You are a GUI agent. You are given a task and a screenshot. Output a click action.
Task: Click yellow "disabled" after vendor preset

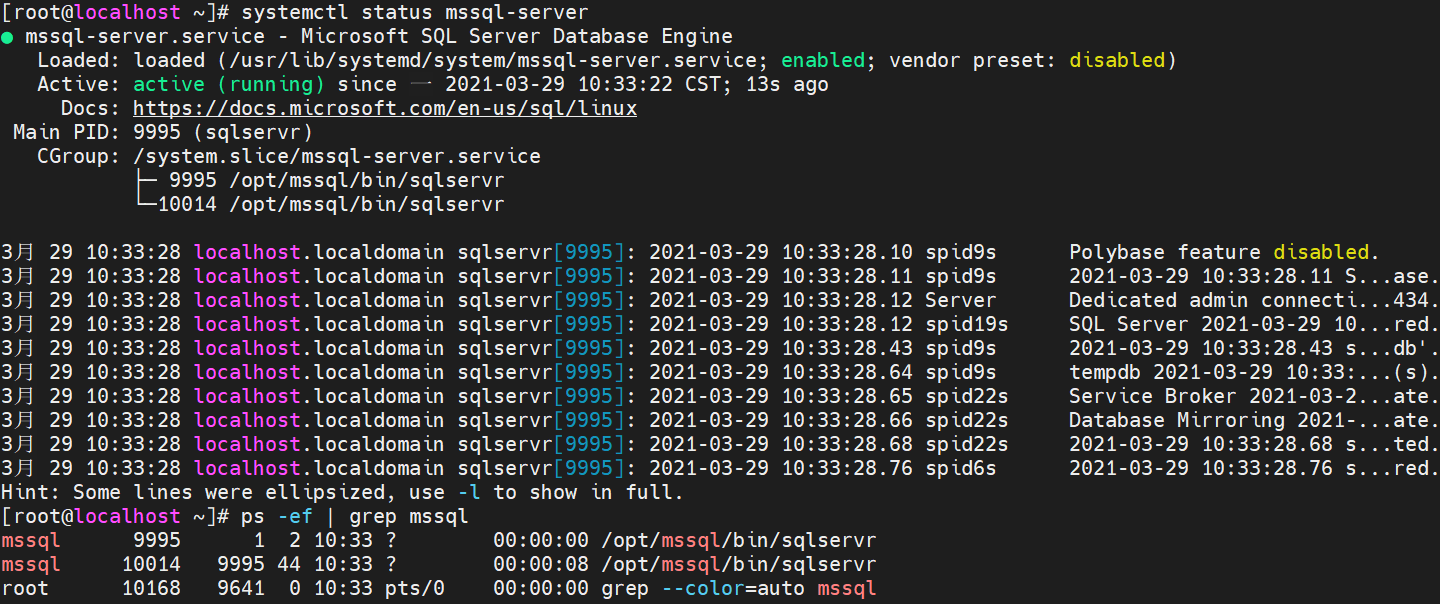[x=1117, y=60]
